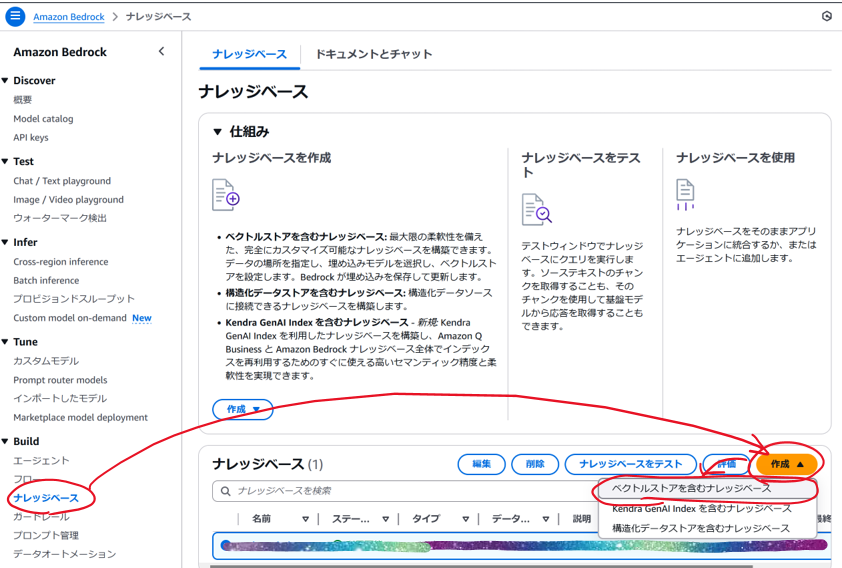Sort by the タイプ column arrow
The width and height of the screenshot is (842, 568).
(x=466, y=519)
